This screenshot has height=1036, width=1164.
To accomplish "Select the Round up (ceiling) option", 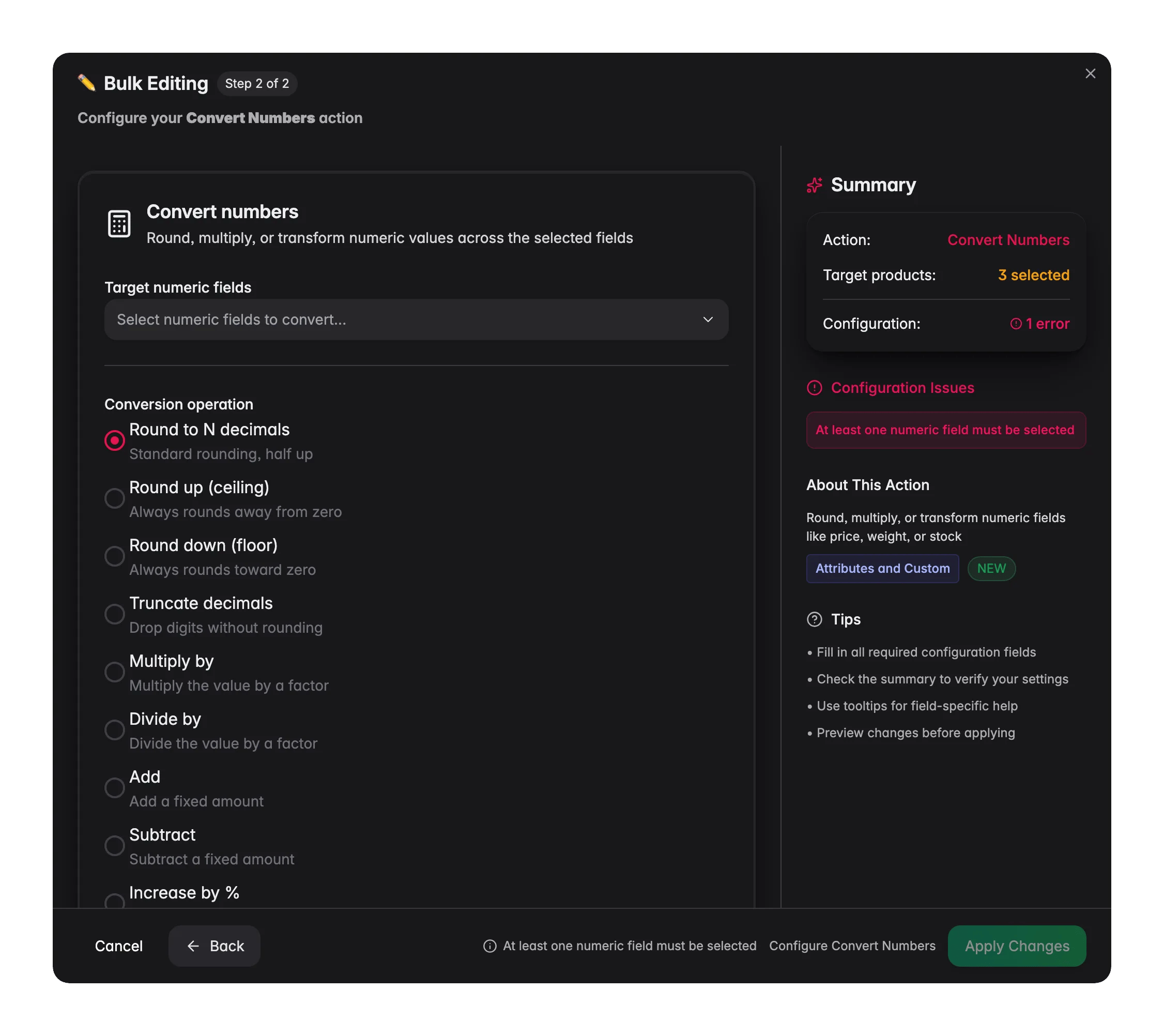I will [114, 498].
